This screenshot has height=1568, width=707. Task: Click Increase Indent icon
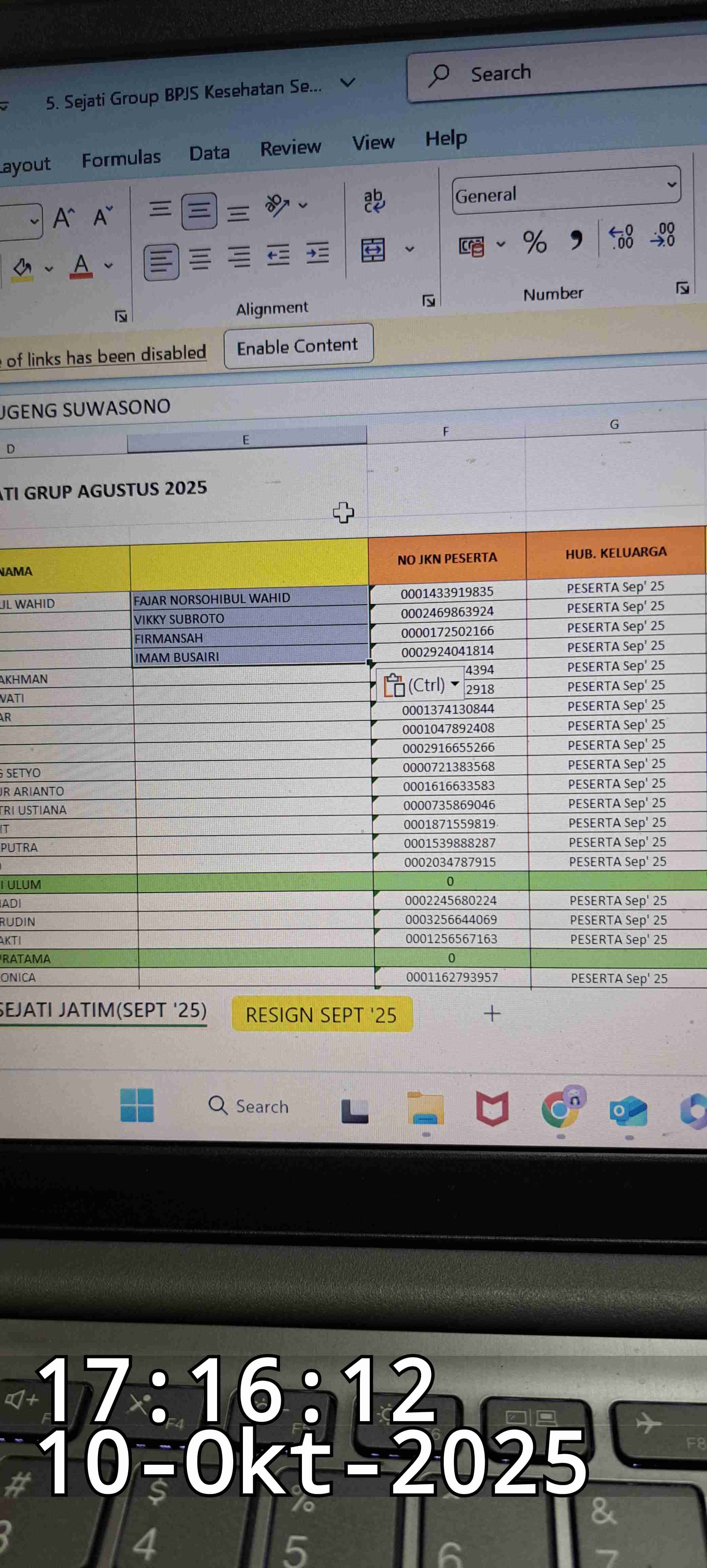[317, 253]
